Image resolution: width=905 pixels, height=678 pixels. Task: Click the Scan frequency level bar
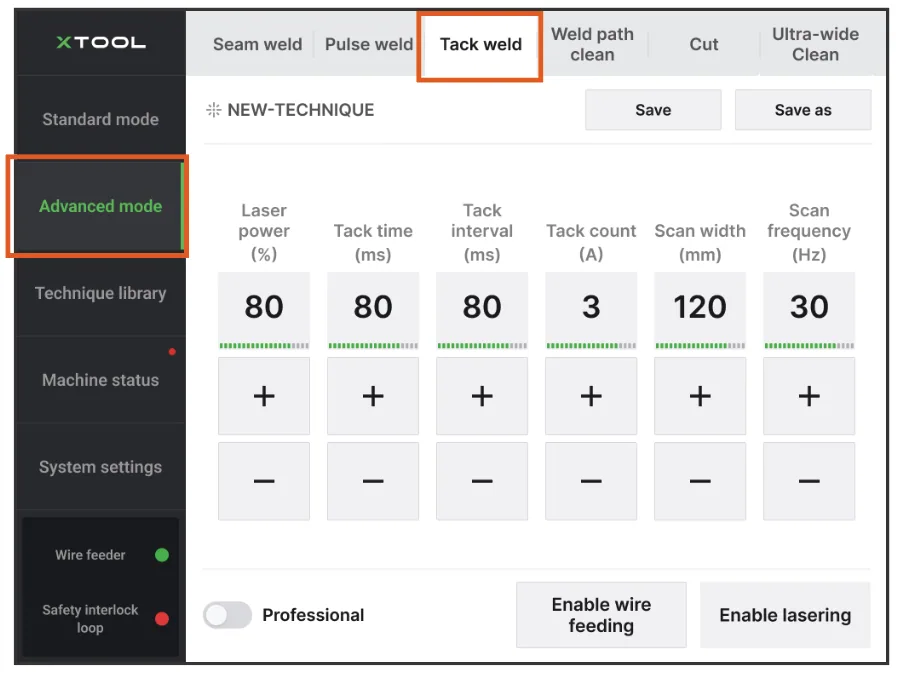(809, 346)
